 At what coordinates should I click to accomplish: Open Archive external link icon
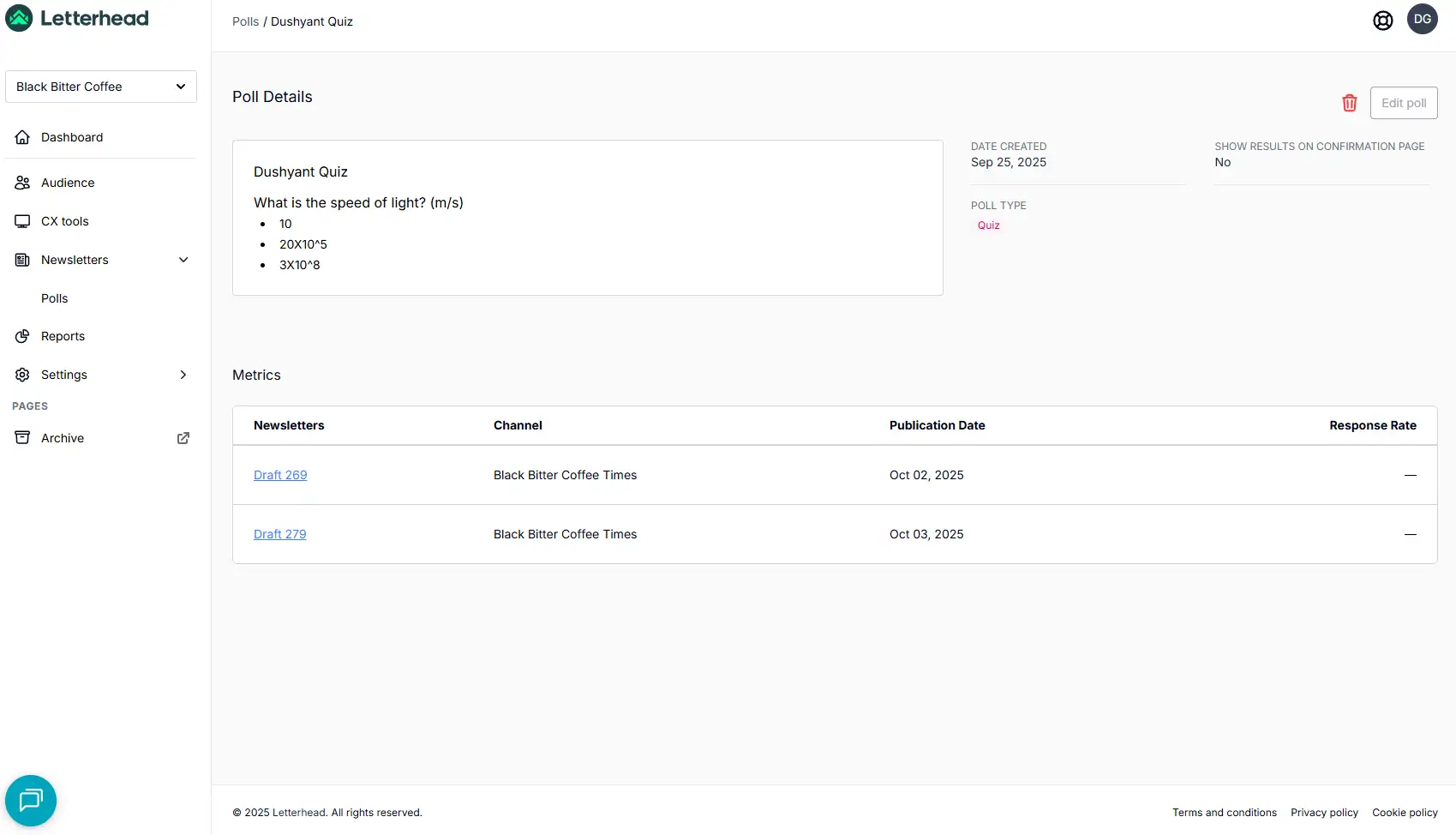click(x=183, y=438)
